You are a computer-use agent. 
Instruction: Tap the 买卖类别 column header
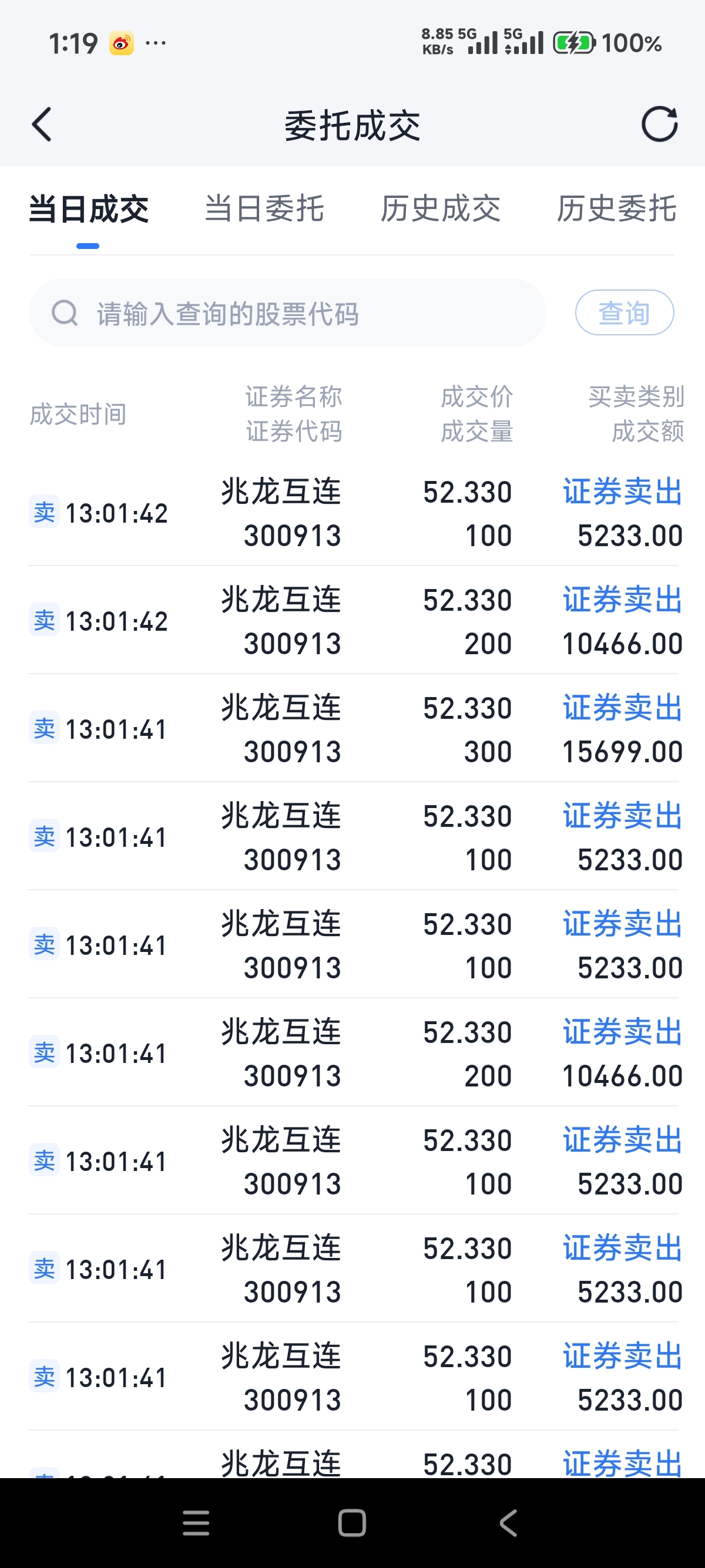point(636,397)
